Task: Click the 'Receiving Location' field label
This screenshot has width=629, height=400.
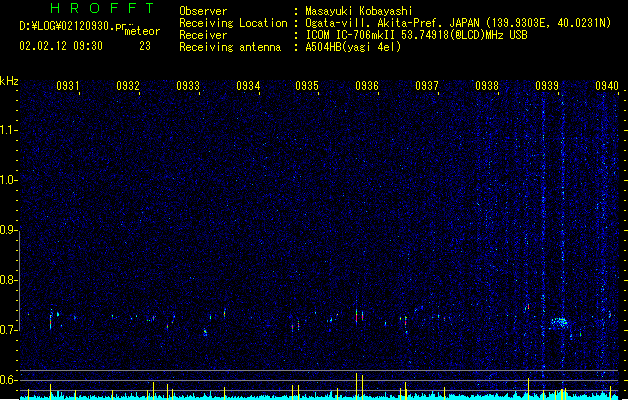Action: point(233,23)
